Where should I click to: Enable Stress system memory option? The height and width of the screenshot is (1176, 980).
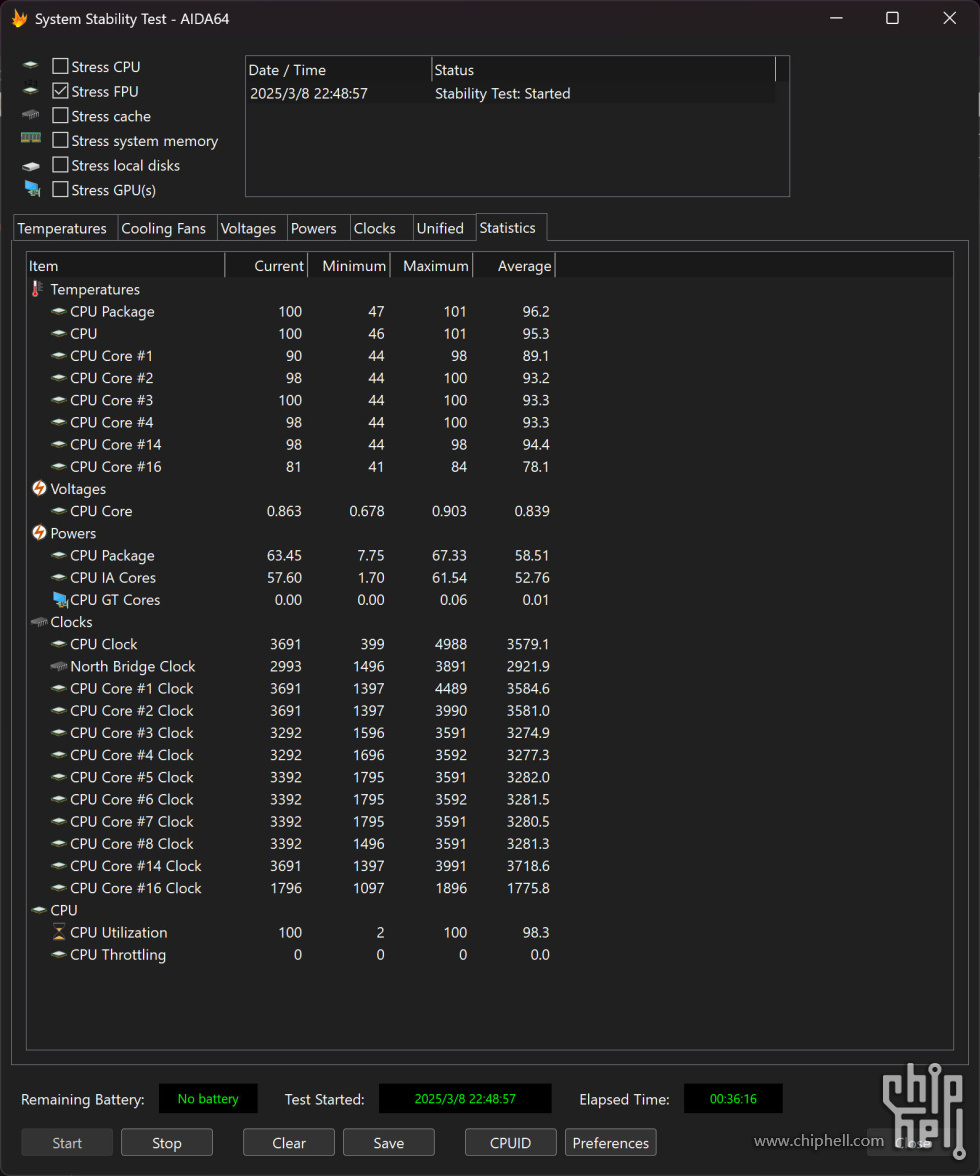(60, 140)
